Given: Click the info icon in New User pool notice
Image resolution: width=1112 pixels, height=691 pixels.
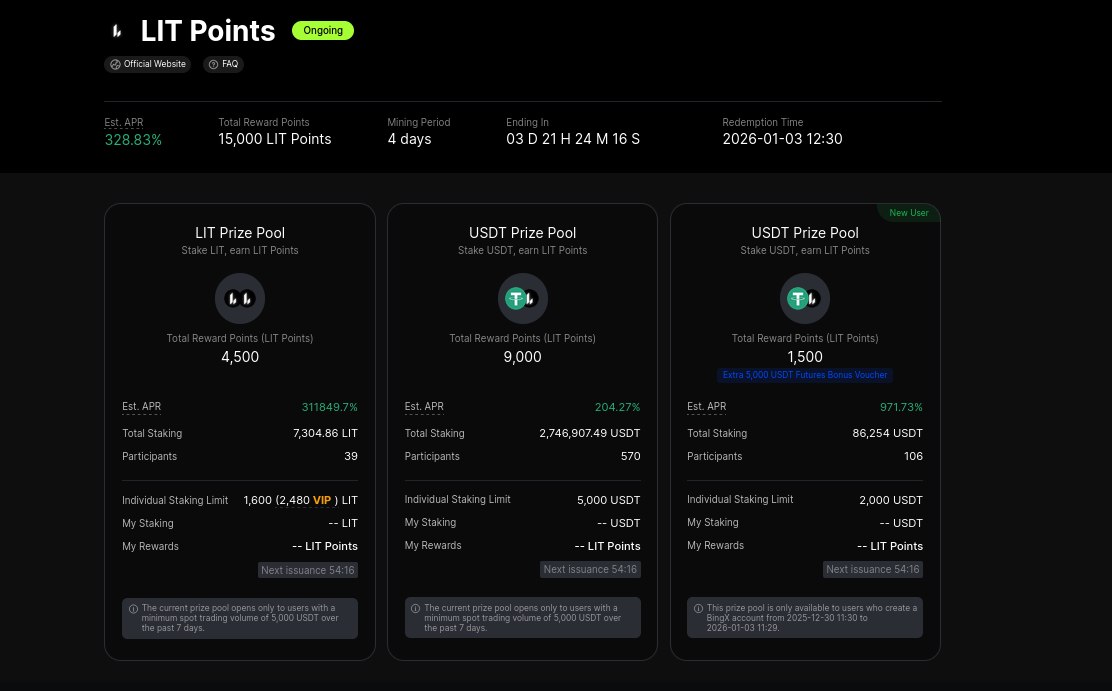Looking at the screenshot, I should tap(698, 608).
